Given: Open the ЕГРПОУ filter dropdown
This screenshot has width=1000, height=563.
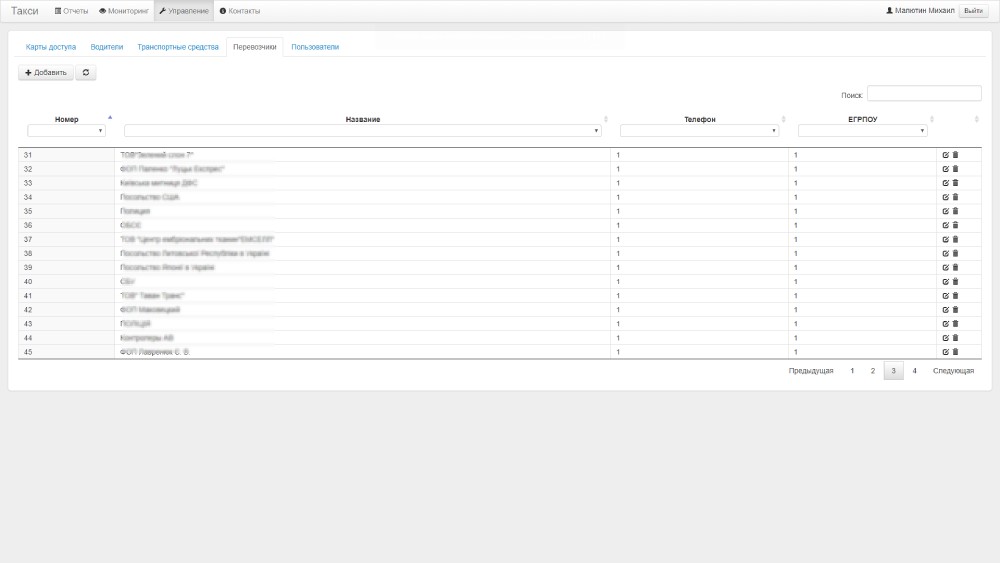Looking at the screenshot, I should pyautogui.click(x=863, y=131).
